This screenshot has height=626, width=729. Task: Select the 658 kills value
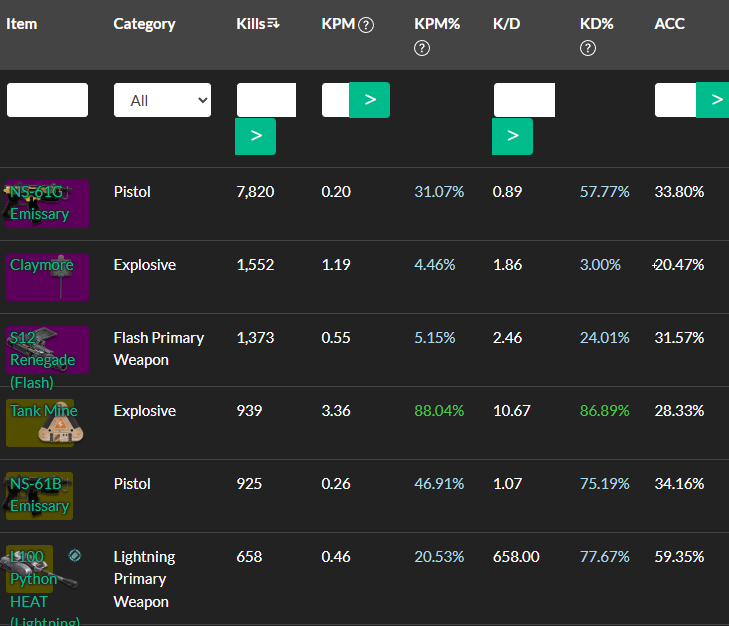point(249,557)
